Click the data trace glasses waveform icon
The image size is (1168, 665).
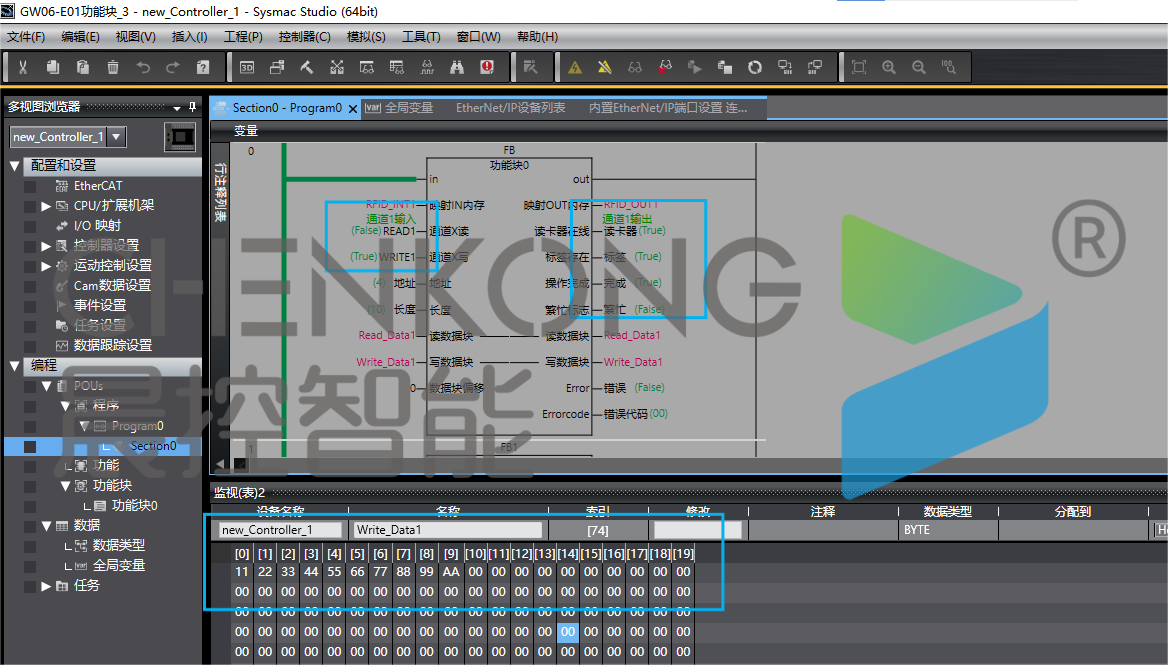tap(427, 67)
